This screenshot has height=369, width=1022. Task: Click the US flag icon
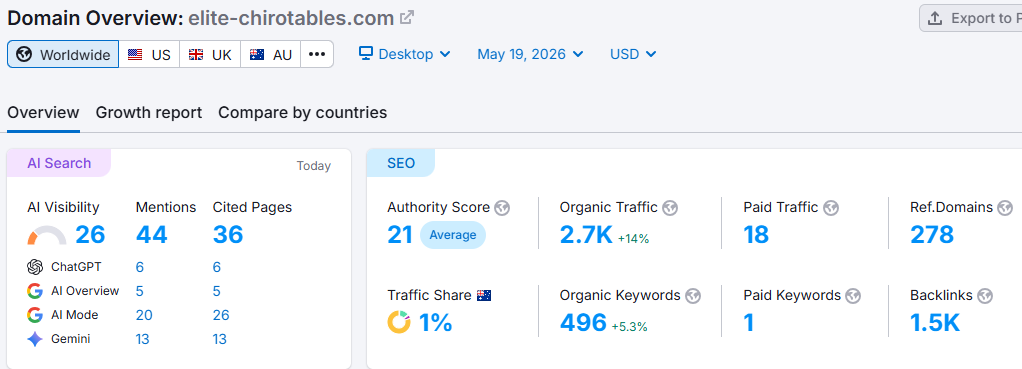135,55
